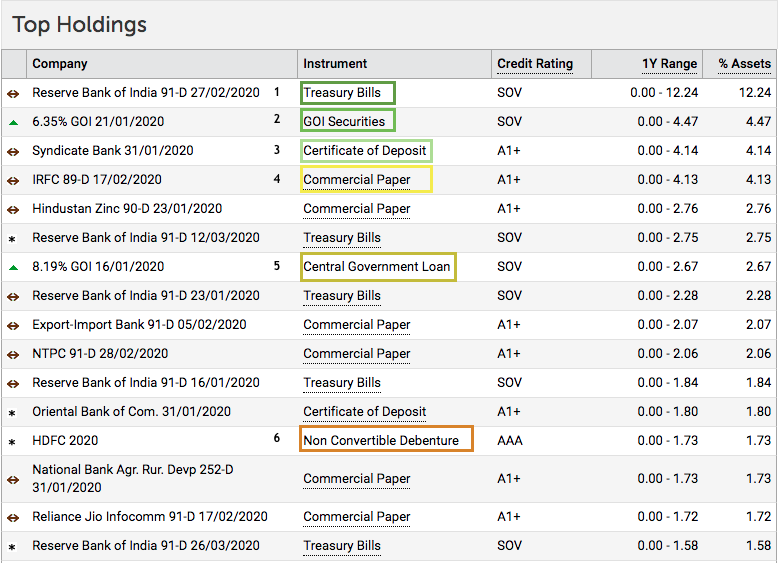
Task: Select company IRFC 89-D 17/02/2020
Action: coord(97,180)
